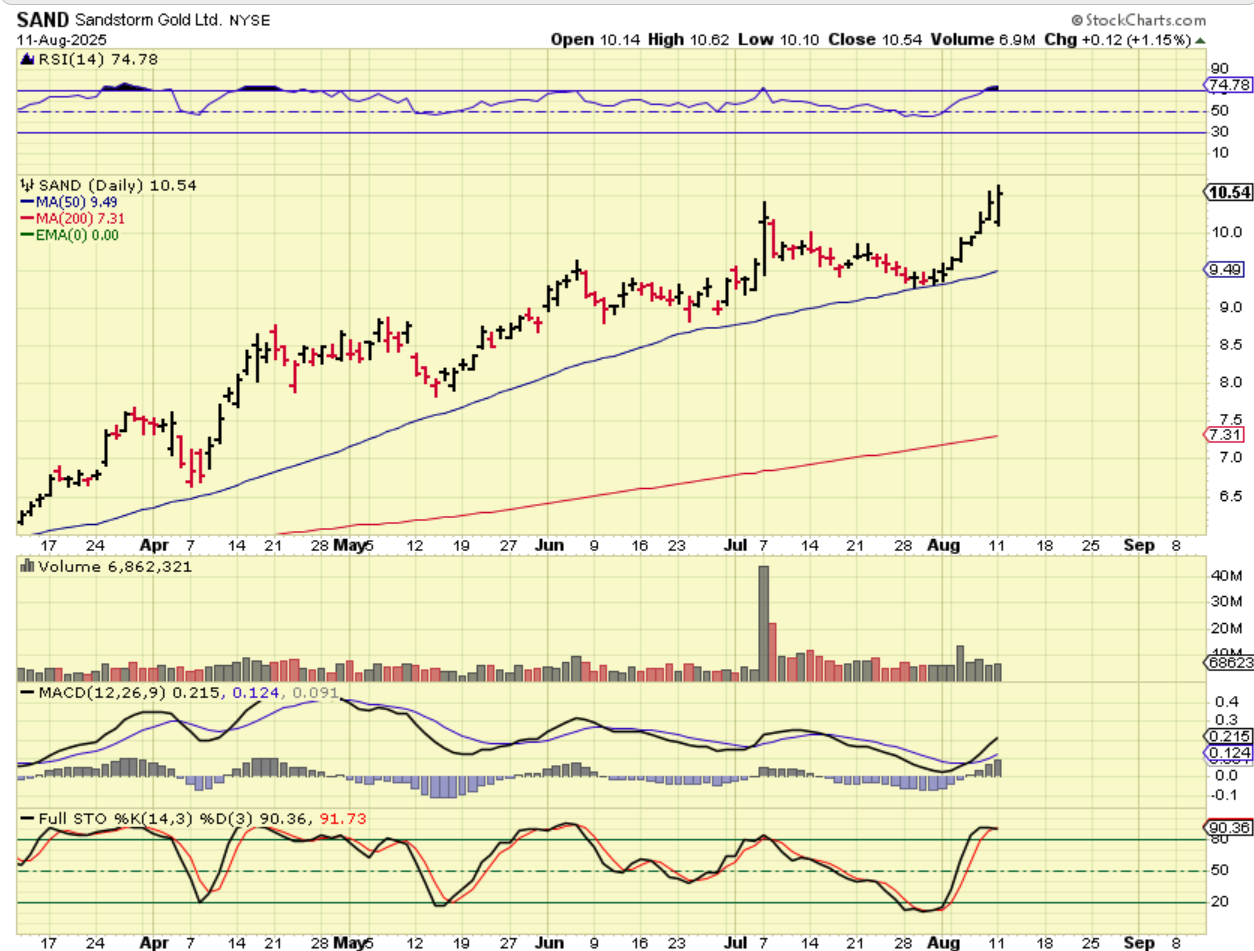The image size is (1254, 951).
Task: Click the green up-triangle after the Chg value
Action: [x=1200, y=40]
